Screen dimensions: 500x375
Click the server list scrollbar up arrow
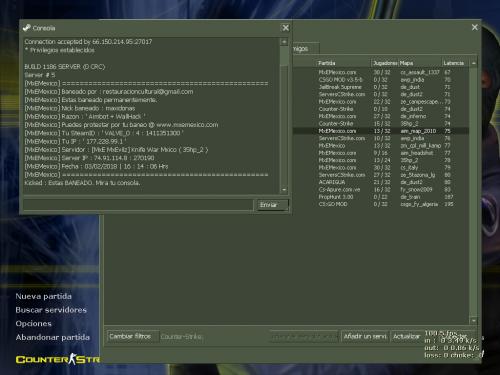473,63
